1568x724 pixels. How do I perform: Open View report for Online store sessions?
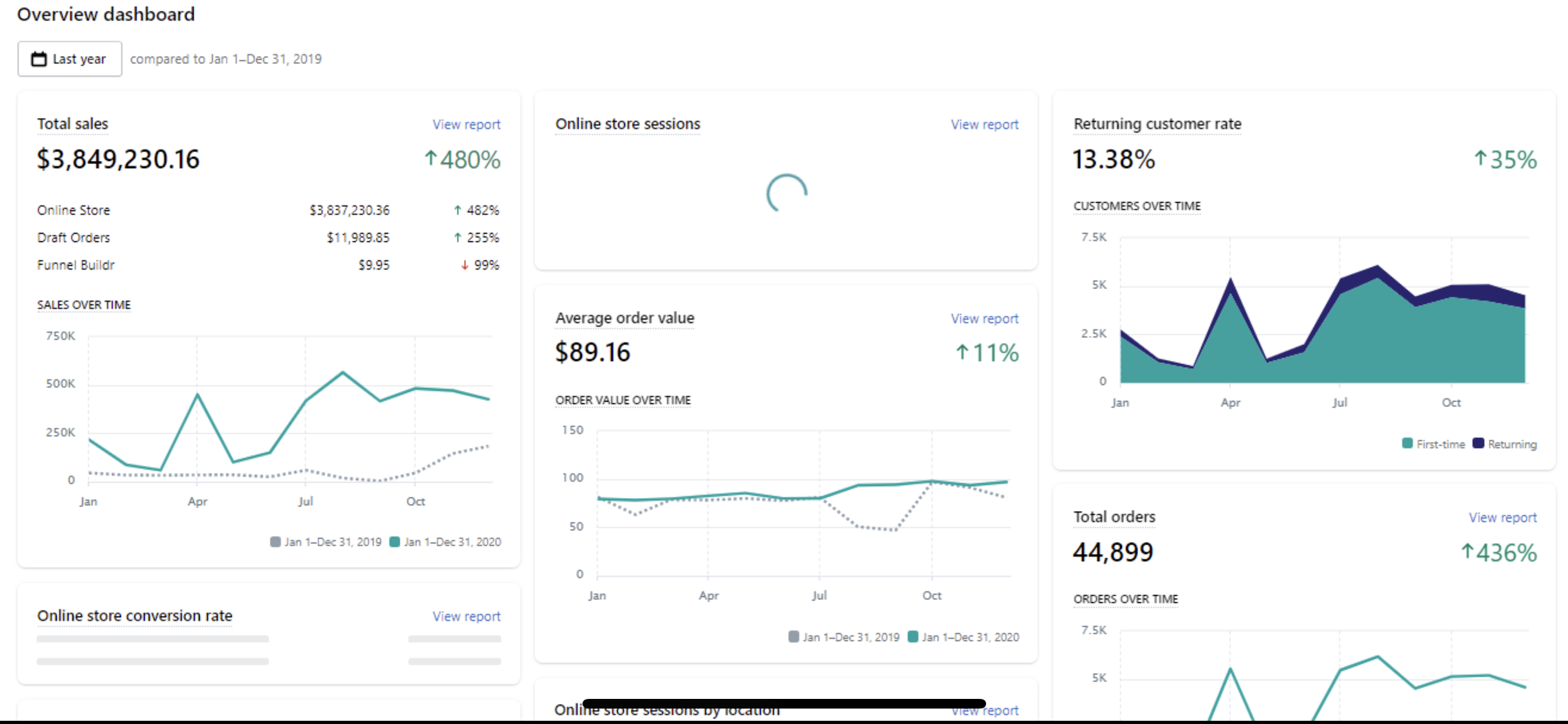point(984,124)
